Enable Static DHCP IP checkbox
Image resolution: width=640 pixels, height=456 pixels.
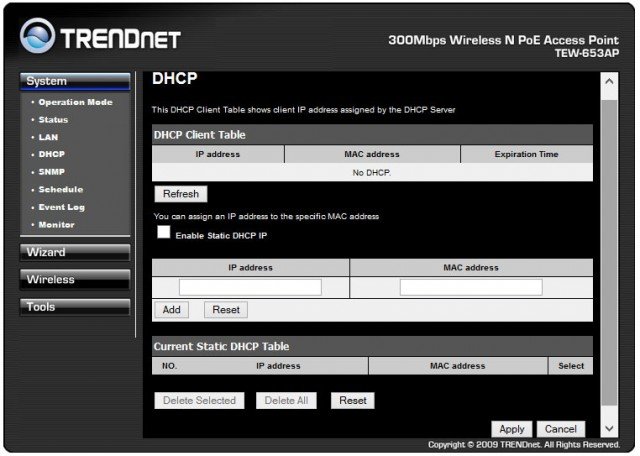tap(163, 232)
